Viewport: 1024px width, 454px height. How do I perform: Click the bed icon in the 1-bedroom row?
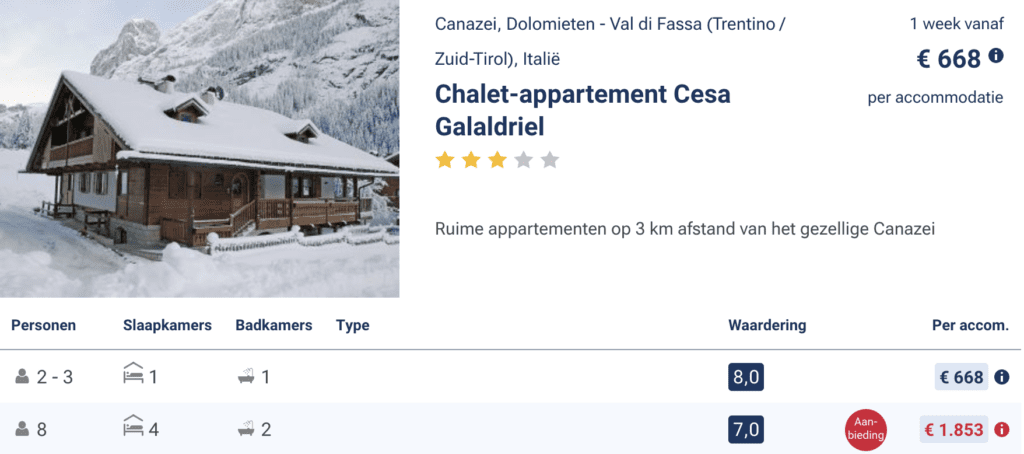(133, 377)
